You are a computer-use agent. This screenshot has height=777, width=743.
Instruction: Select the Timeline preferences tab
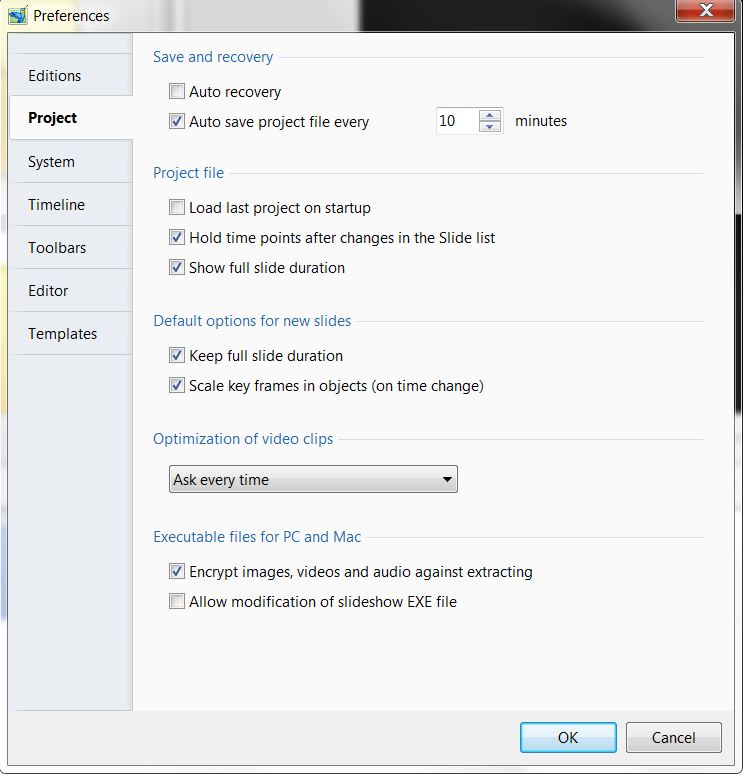[x=57, y=205]
